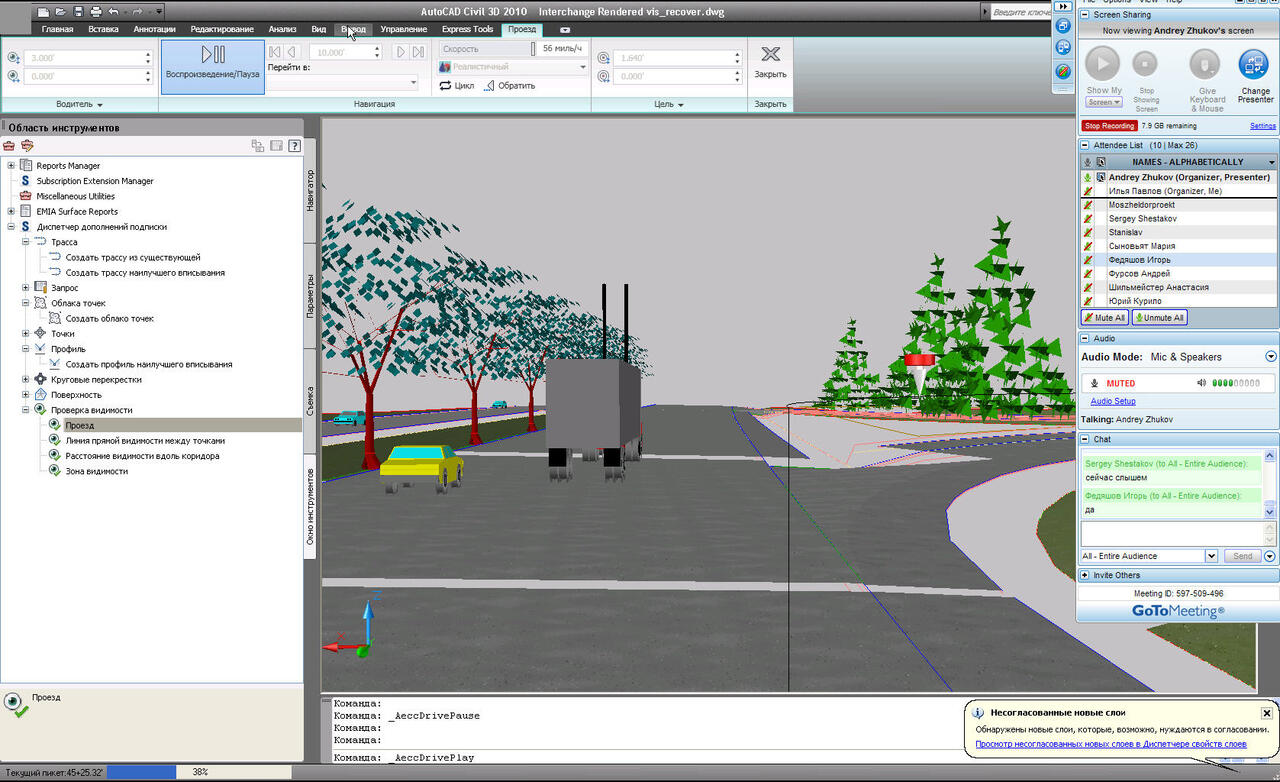Open the Names - Alphabetically sort dropdown
1280x782 pixels.
click(x=1272, y=162)
